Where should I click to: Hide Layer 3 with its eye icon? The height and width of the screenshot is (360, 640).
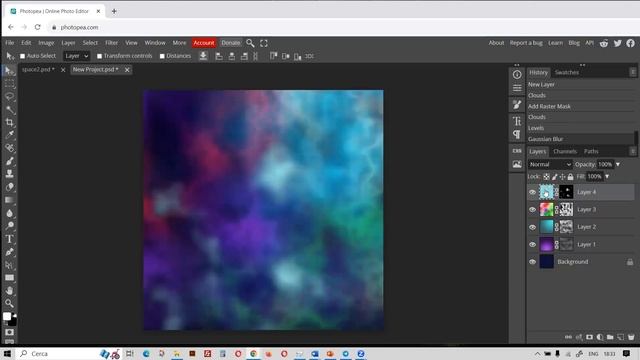532,210
